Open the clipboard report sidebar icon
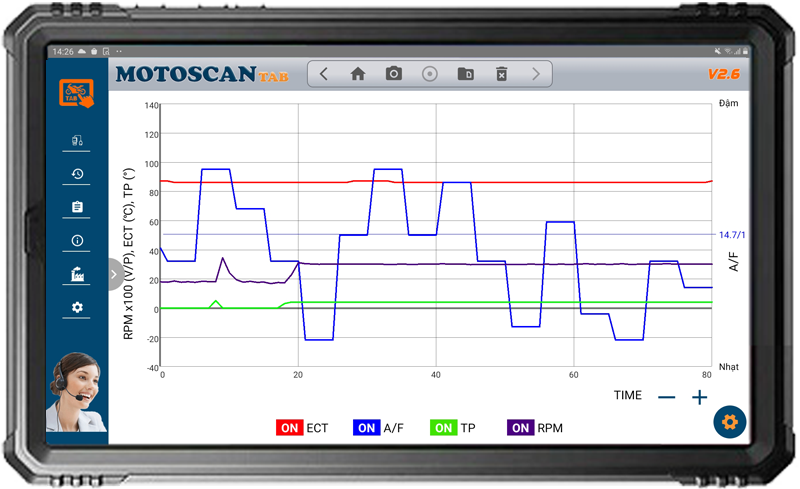The image size is (800, 489). point(77,207)
